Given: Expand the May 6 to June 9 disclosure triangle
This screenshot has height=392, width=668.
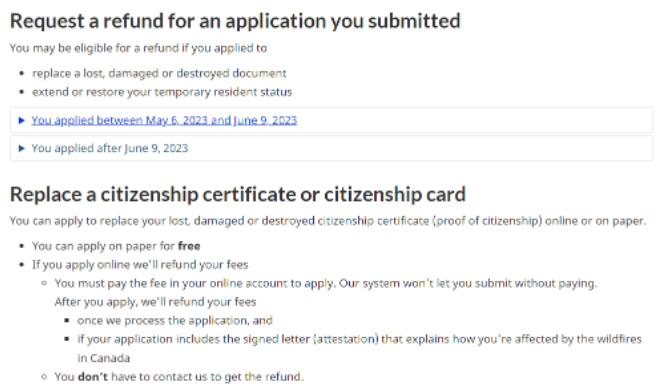Looking at the screenshot, I should pyautogui.click(x=22, y=121).
